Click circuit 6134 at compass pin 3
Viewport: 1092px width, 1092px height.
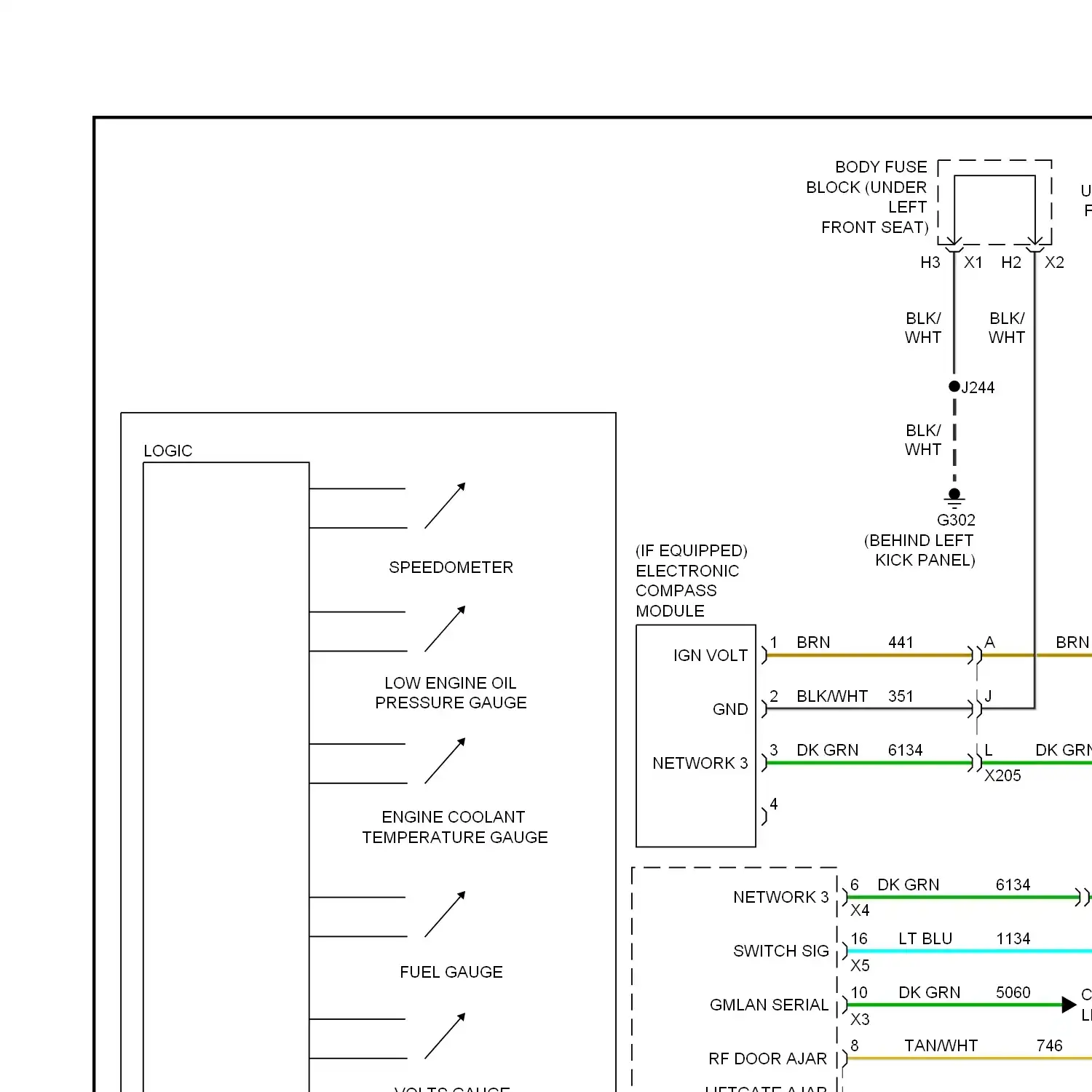coord(905,750)
